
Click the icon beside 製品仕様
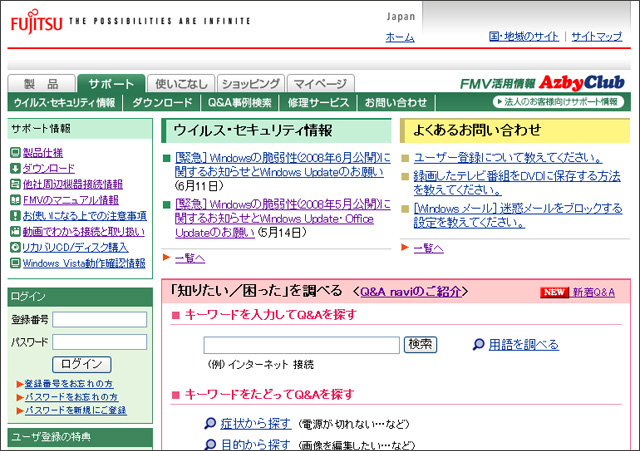[x=15, y=153]
